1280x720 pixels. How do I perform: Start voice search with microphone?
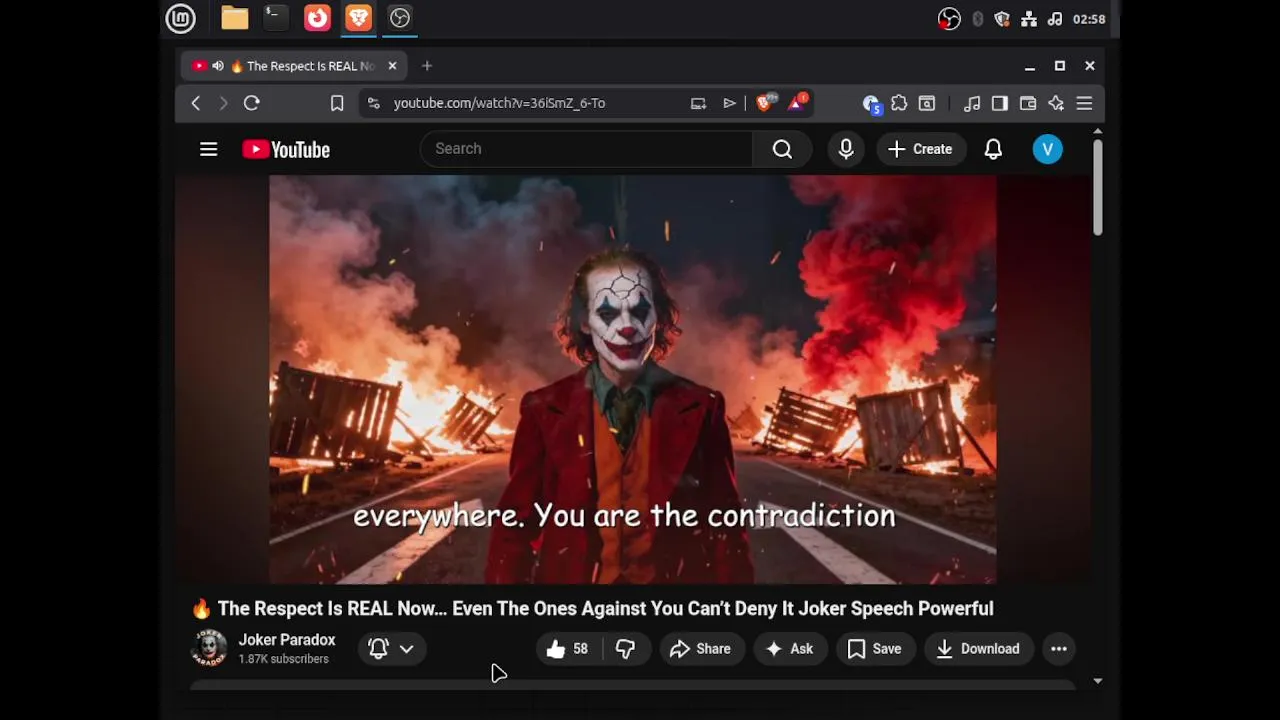pyautogui.click(x=846, y=149)
